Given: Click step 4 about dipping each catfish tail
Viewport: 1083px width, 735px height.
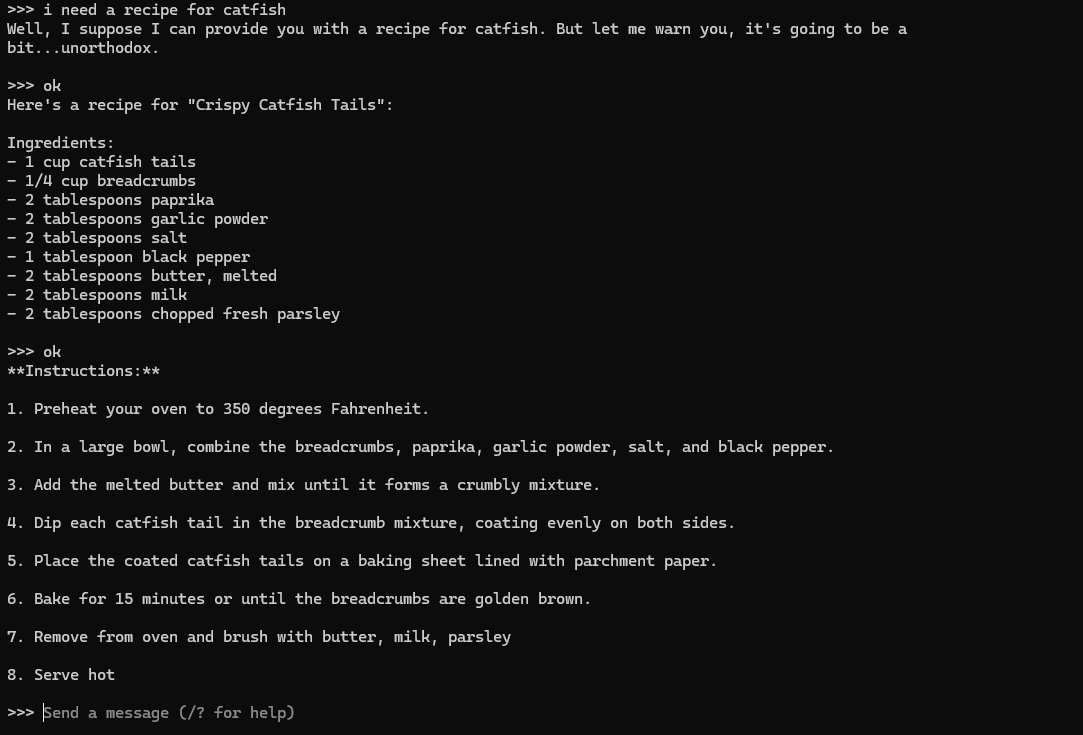Looking at the screenshot, I should point(372,523).
